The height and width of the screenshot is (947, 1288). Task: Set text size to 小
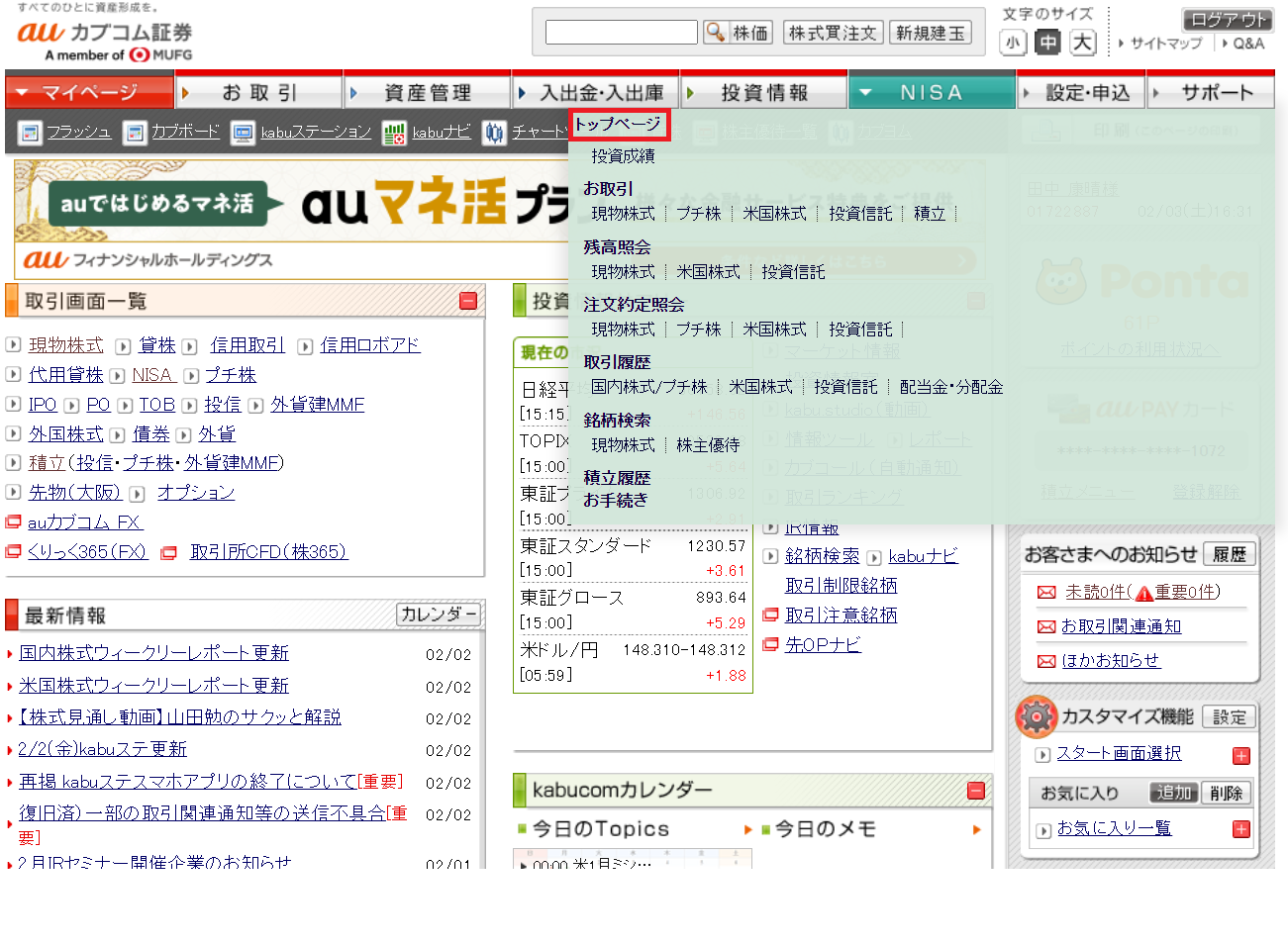1013,43
